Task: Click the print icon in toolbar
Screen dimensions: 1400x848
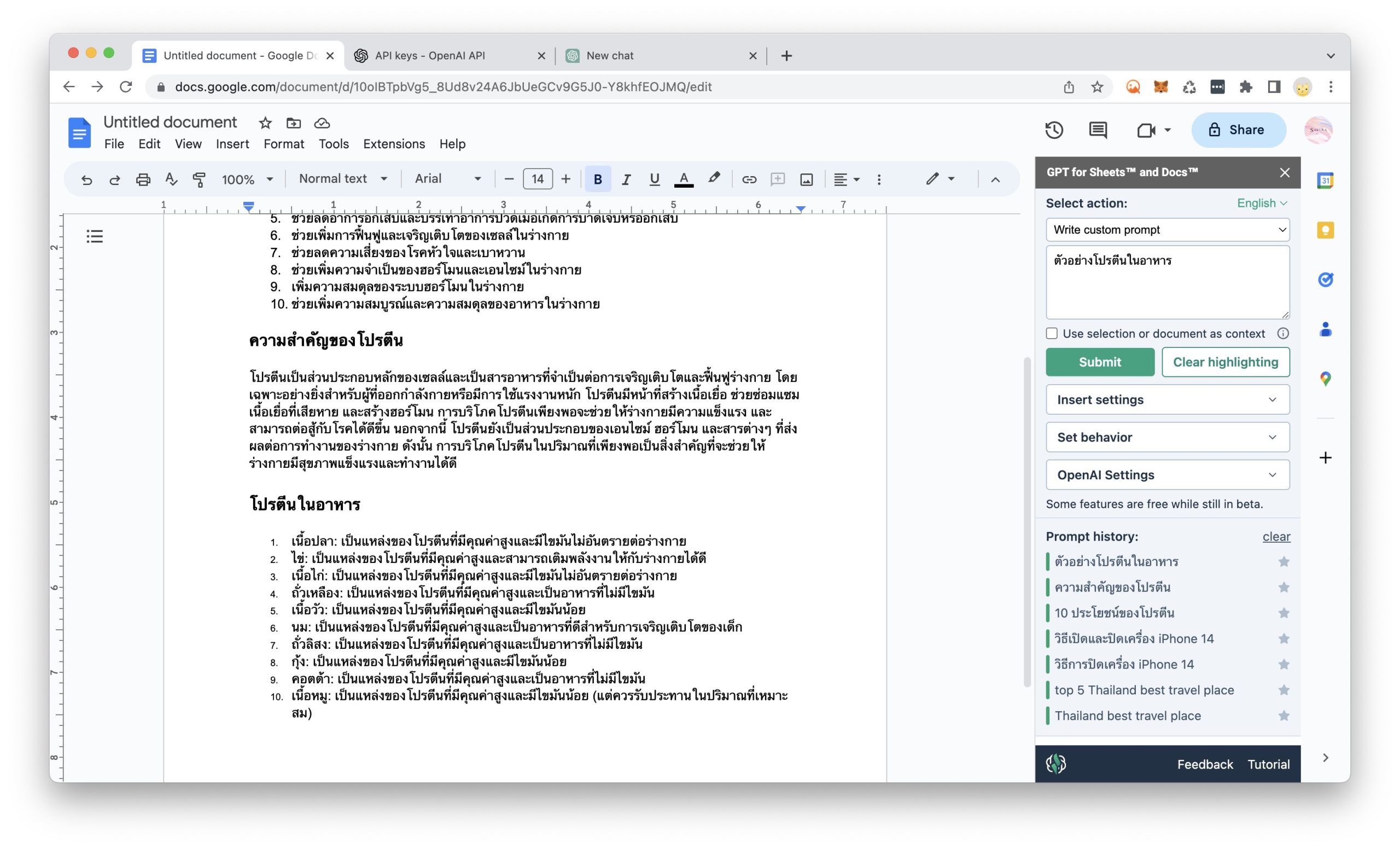Action: pyautogui.click(x=143, y=179)
